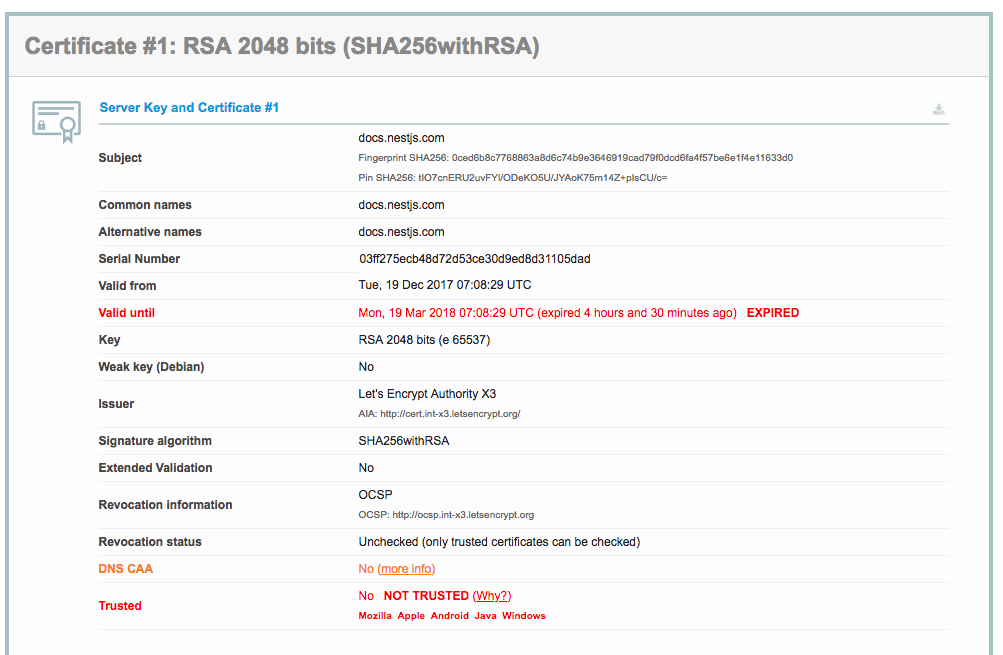Click the Common names value docs.nestjs.com

401,205
